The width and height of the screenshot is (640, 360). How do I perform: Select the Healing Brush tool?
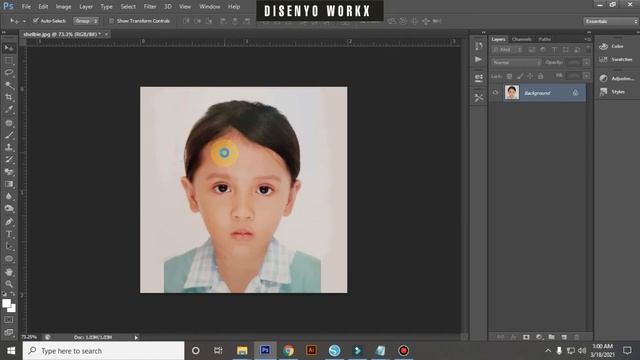(9, 122)
